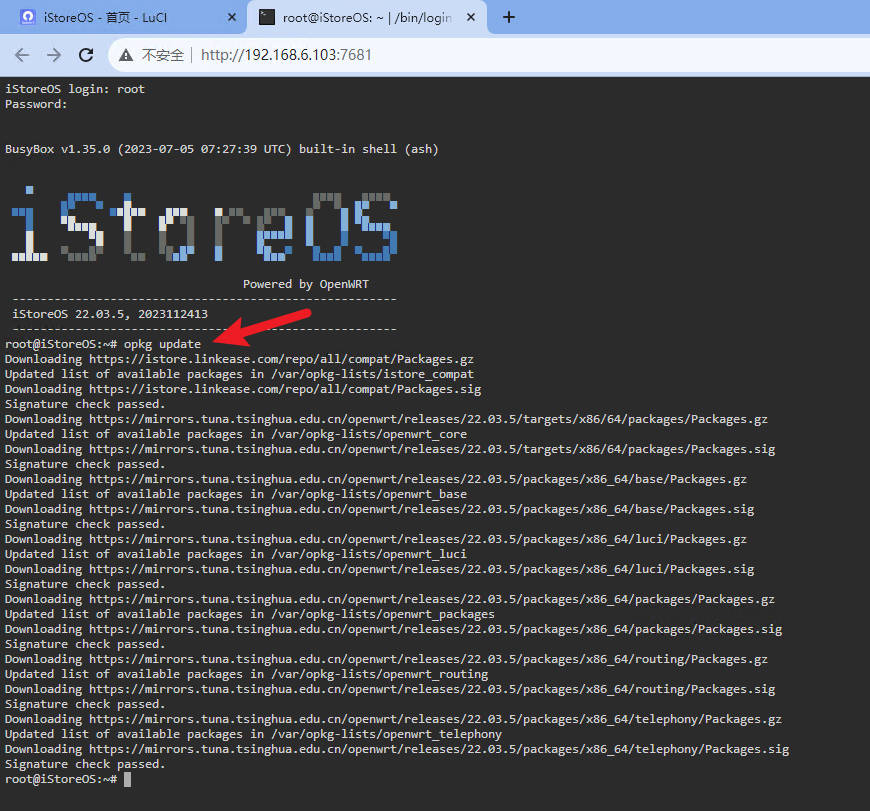Click the iStoreOS tab favicon
This screenshot has width=870, height=811.
point(27,17)
